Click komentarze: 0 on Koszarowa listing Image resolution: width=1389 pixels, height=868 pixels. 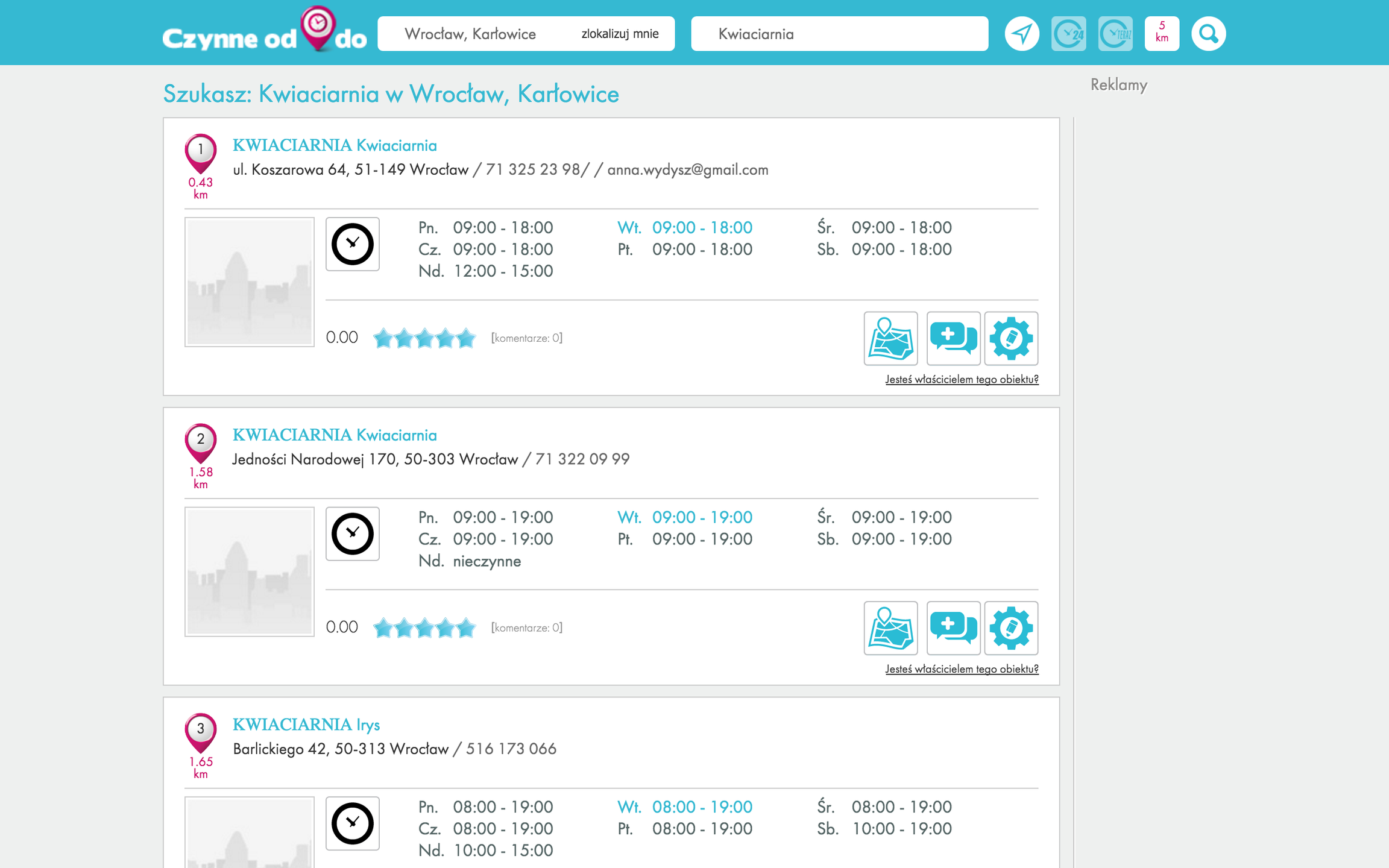pyautogui.click(x=527, y=338)
